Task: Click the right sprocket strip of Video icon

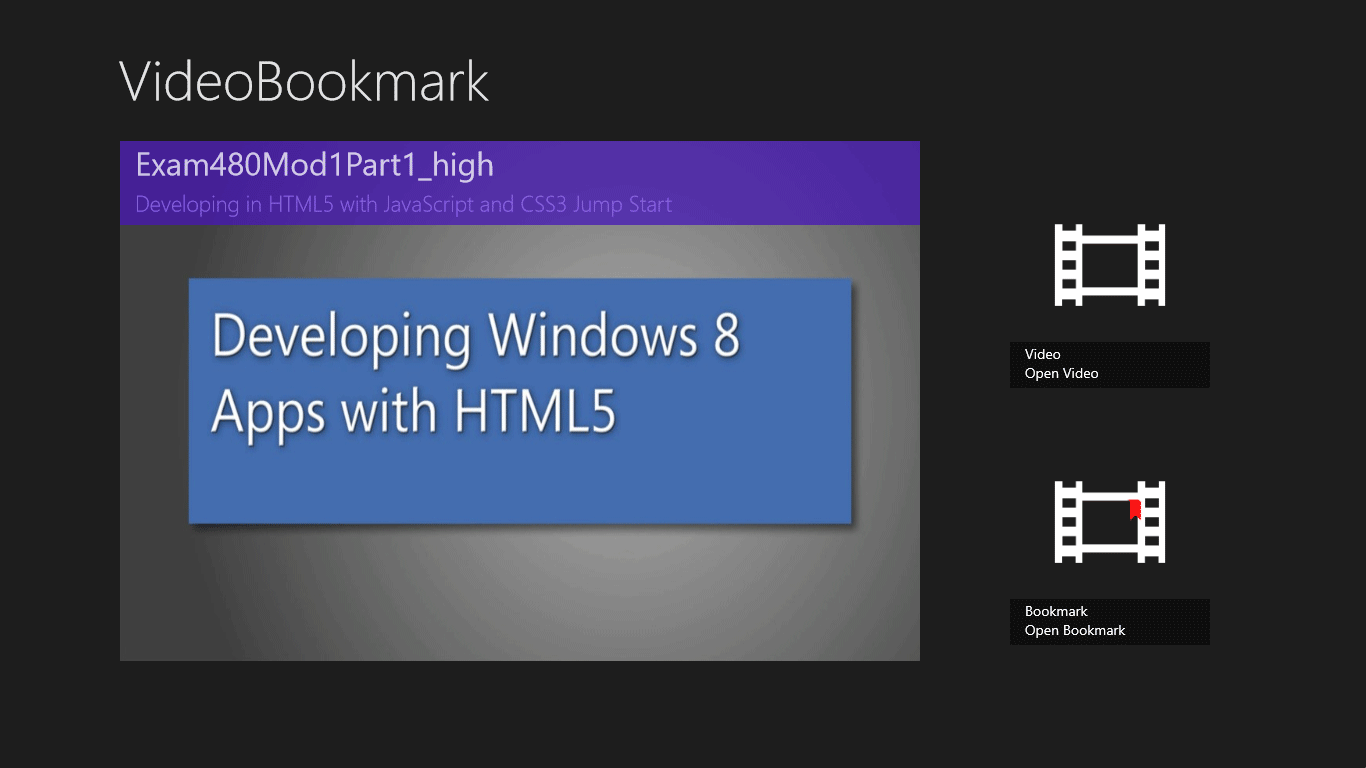Action: pos(1152,265)
